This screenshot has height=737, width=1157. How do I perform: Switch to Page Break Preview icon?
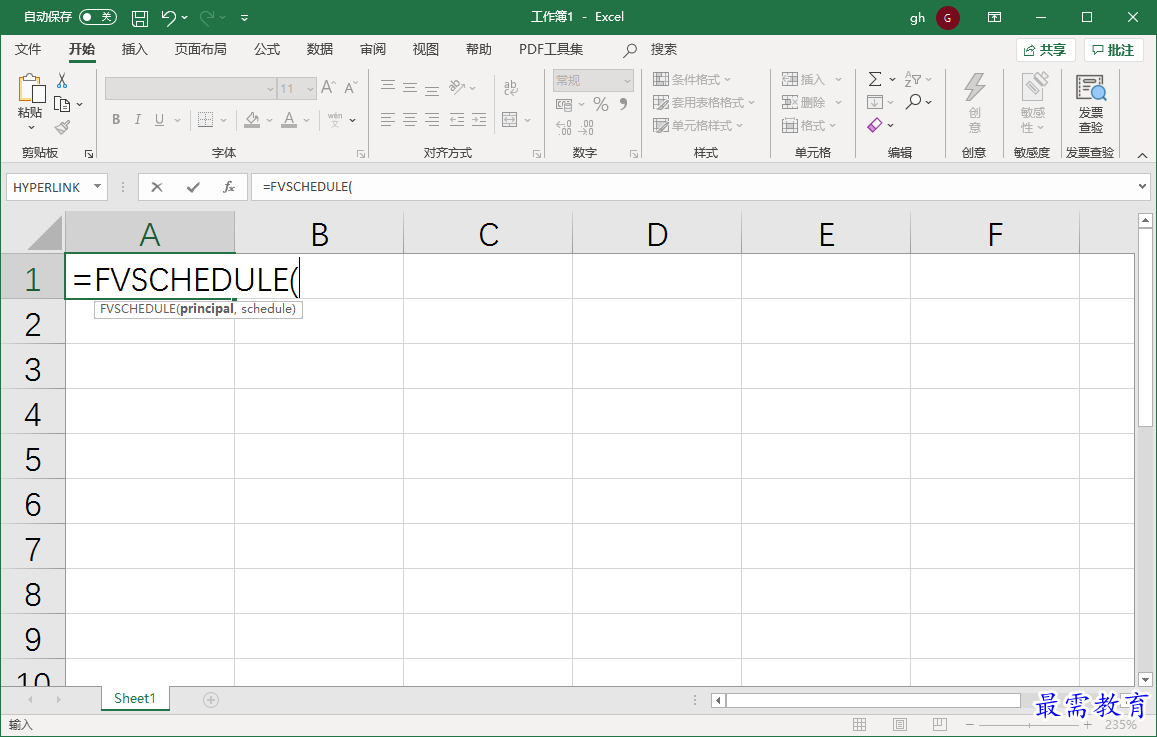(x=939, y=724)
